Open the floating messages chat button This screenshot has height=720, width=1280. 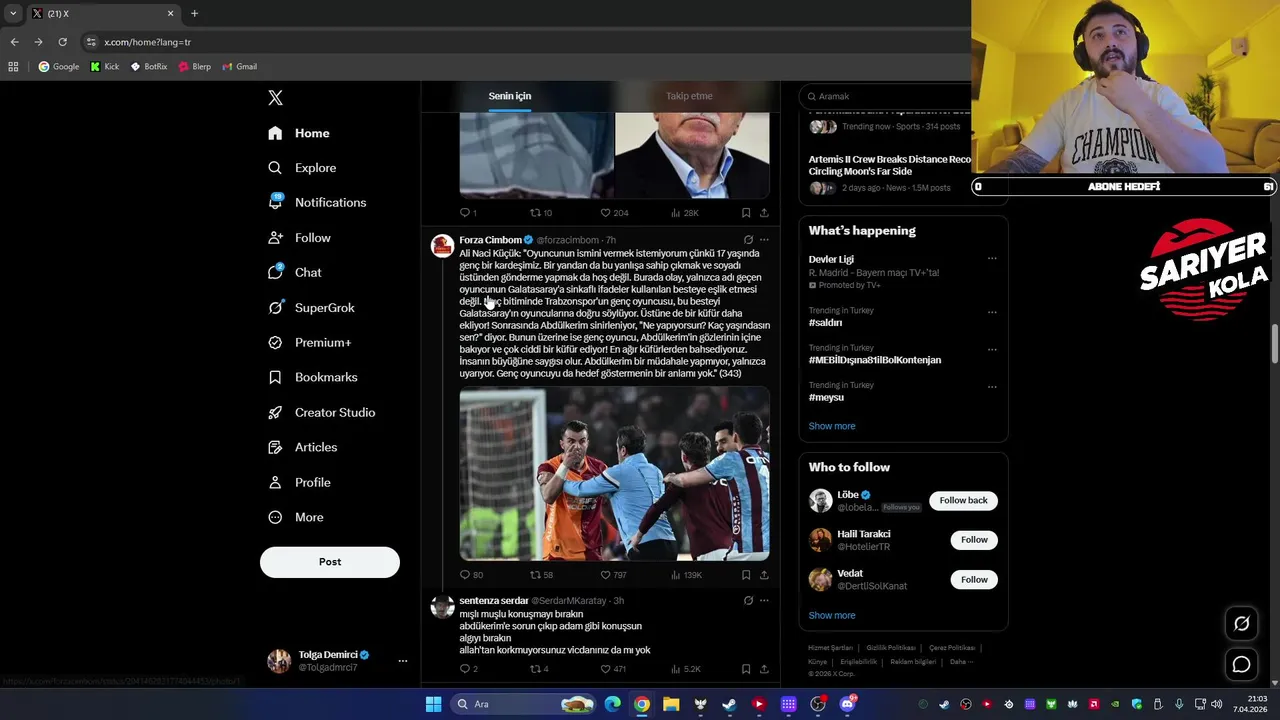point(1241,664)
